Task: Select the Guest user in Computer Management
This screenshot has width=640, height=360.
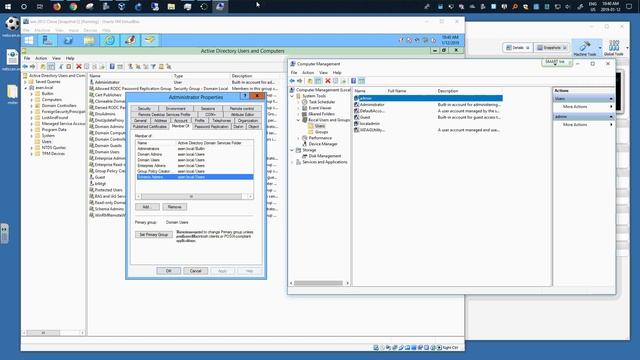Action: pyautogui.click(x=364, y=117)
